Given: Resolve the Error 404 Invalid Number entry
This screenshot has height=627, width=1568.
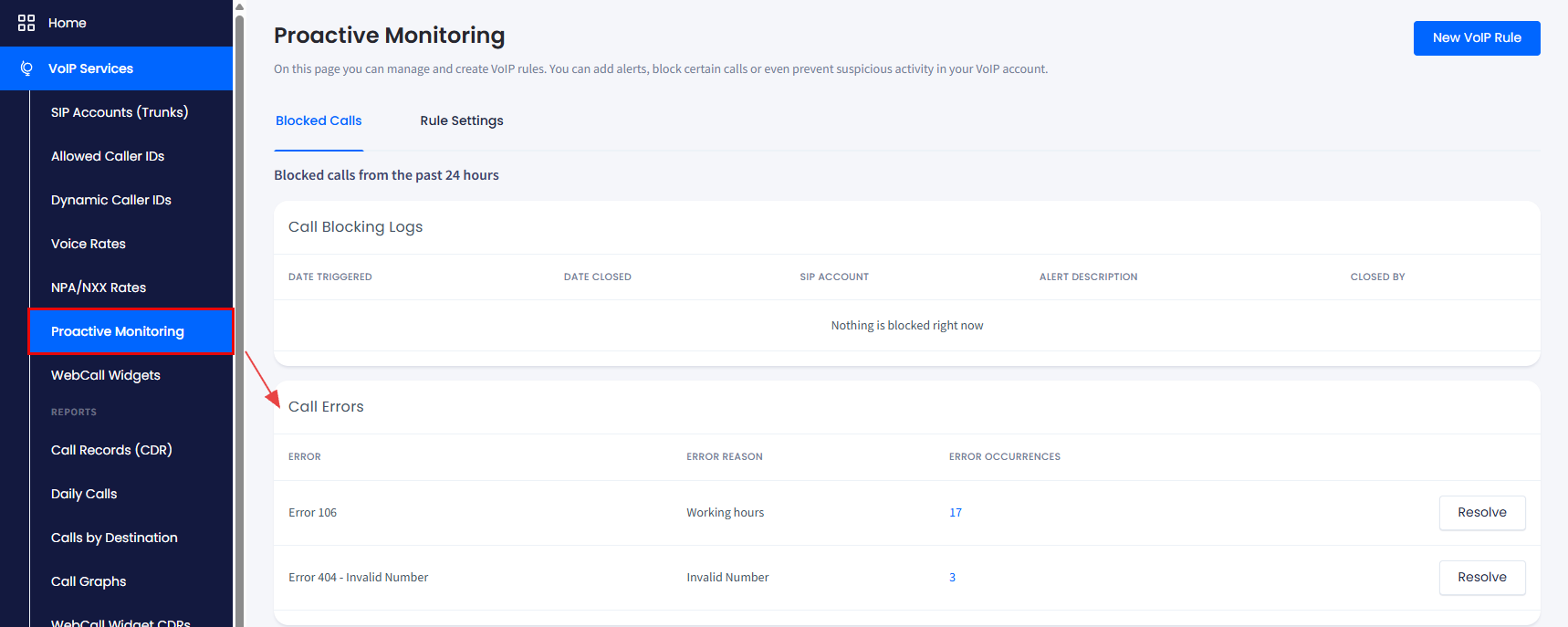Looking at the screenshot, I should pyautogui.click(x=1482, y=578).
